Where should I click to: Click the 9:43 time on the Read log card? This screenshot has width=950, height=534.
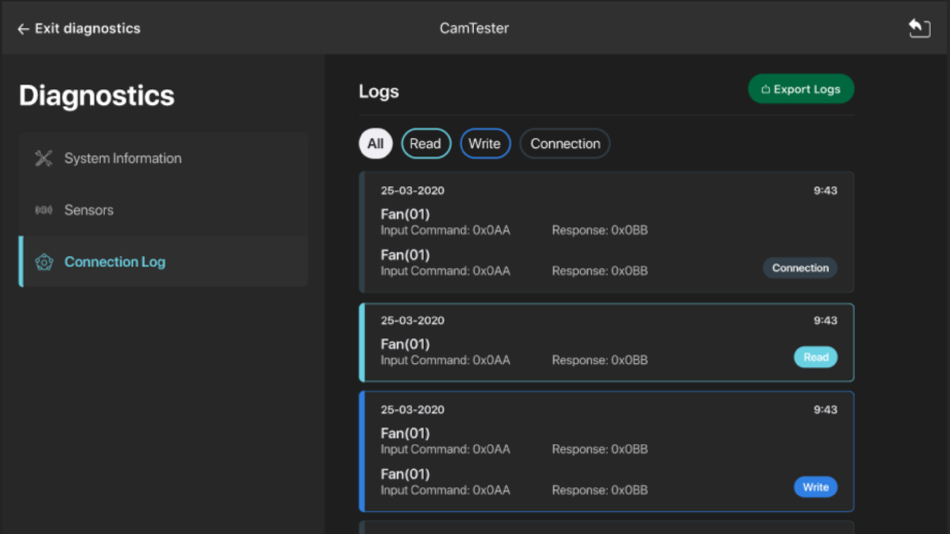click(825, 320)
